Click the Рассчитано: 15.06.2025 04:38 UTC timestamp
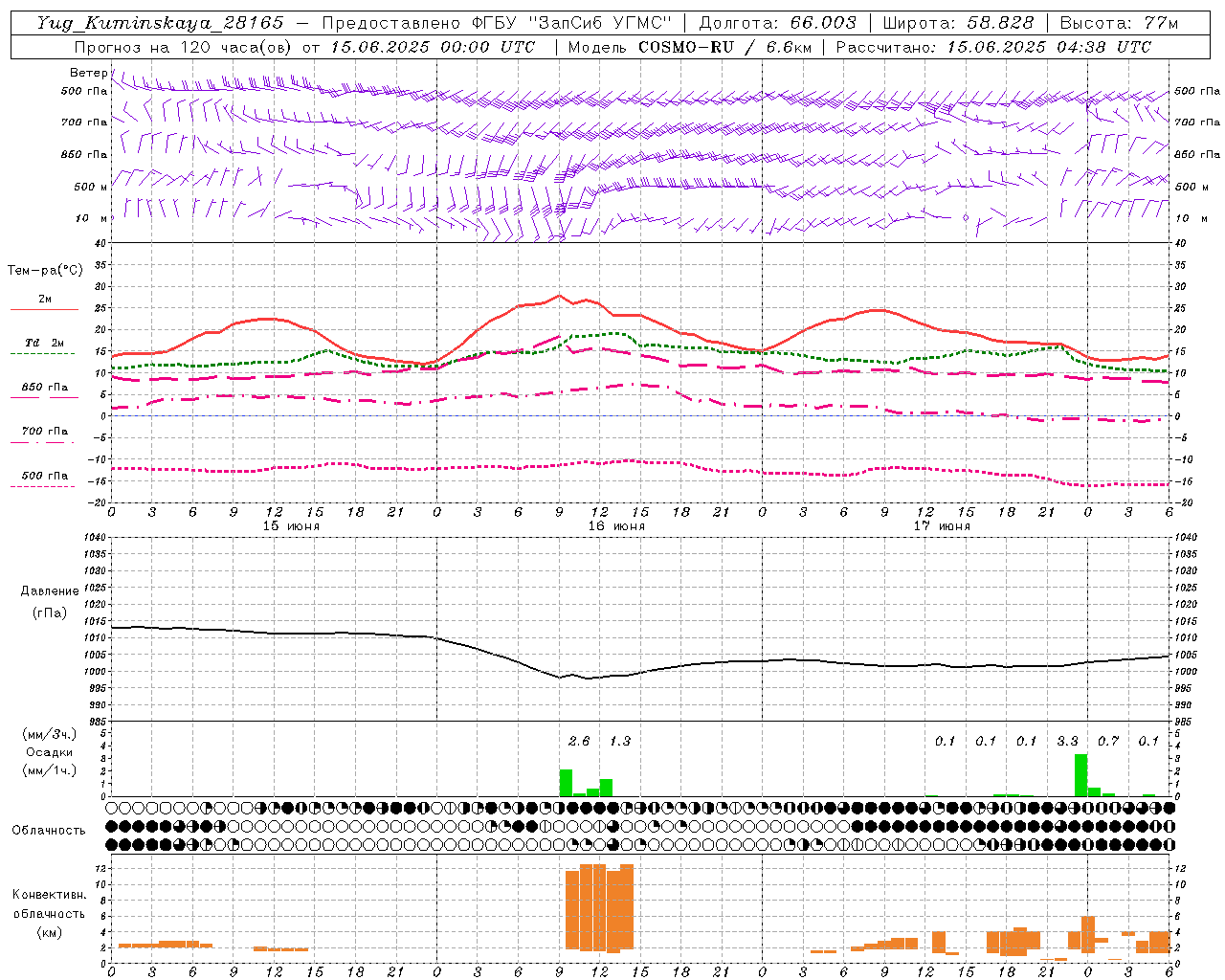Image resolution: width=1225 pixels, height=980 pixels. pos(993,47)
